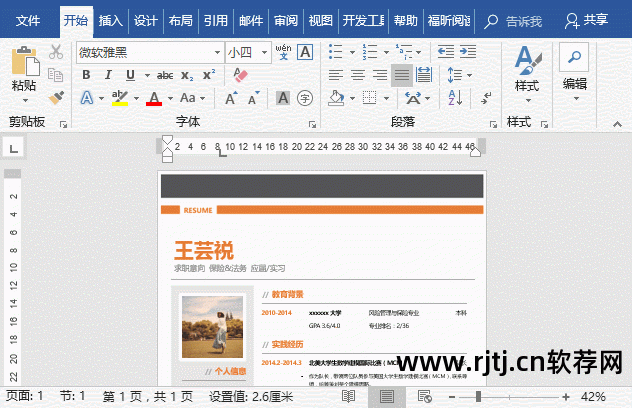This screenshot has height=408, width=632.
Task: Toggle Bold formatting
Action: tap(86, 75)
